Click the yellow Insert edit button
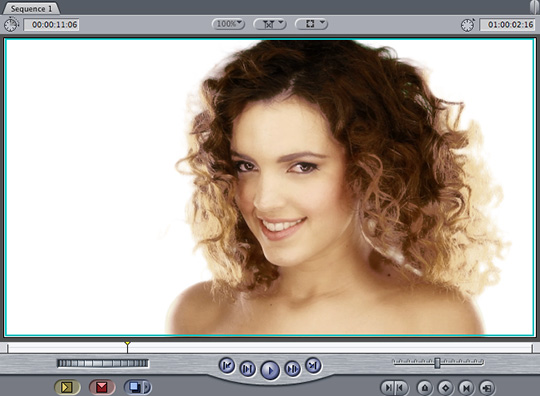 67,387
